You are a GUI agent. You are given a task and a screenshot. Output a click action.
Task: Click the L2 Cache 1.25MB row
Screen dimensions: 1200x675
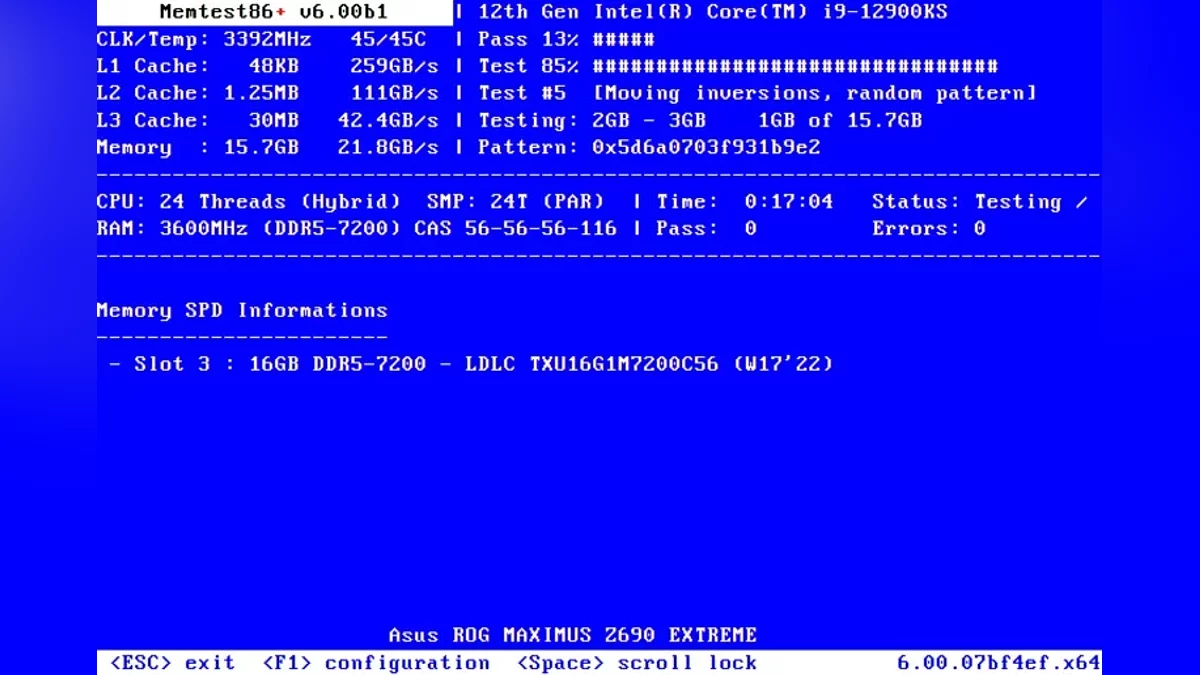[x=267, y=93]
